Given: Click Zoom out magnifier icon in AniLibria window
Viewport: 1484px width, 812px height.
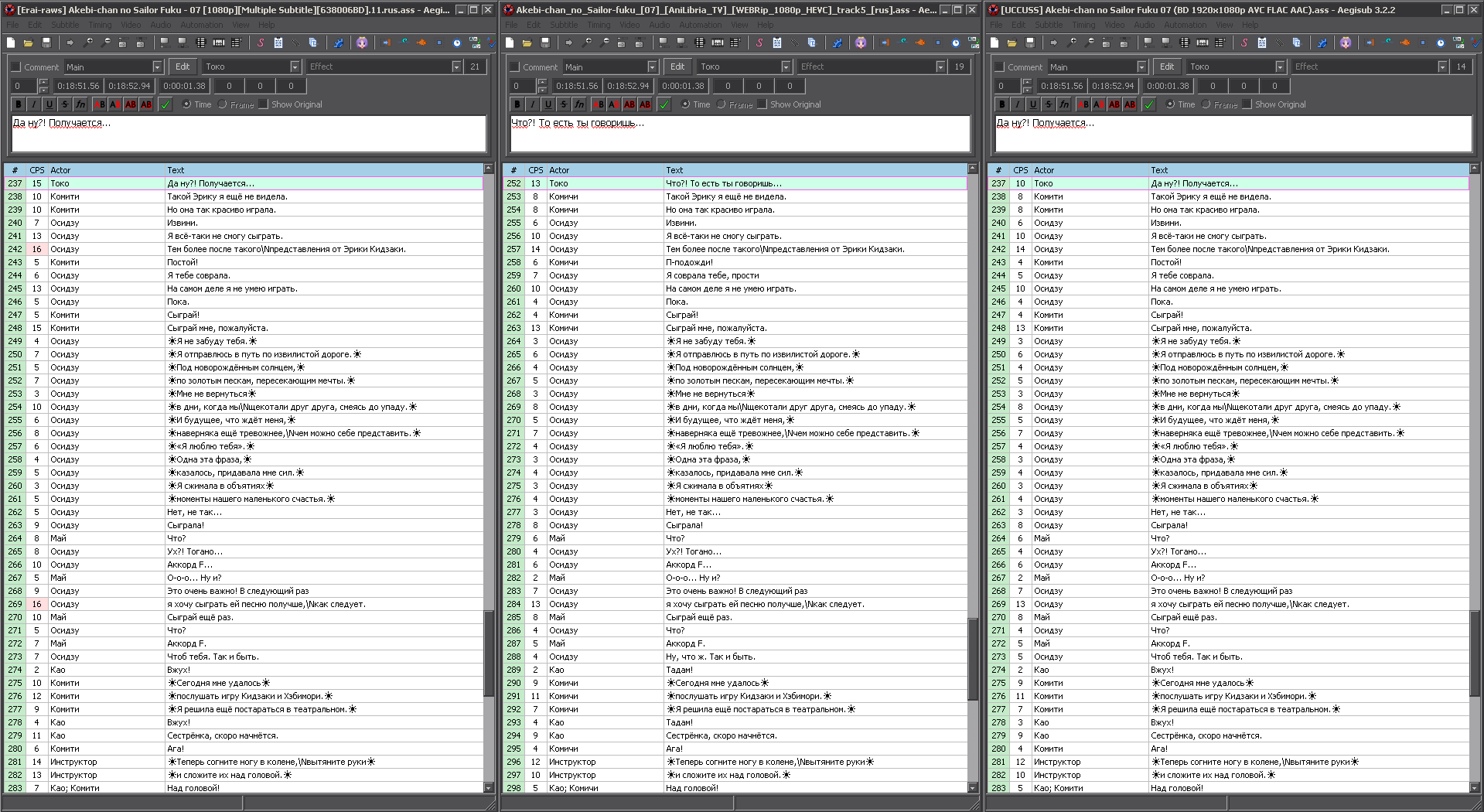Looking at the screenshot, I should tap(605, 43).
